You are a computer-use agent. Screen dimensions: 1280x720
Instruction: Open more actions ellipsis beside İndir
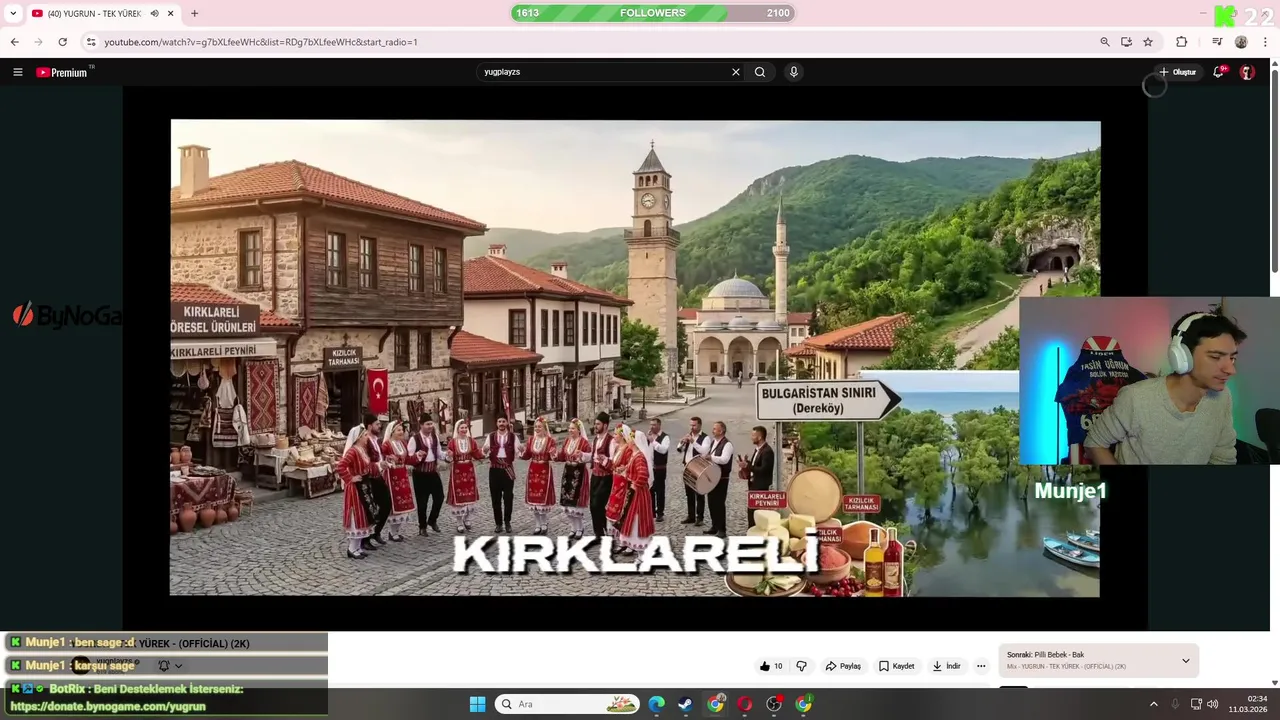pyautogui.click(x=981, y=666)
